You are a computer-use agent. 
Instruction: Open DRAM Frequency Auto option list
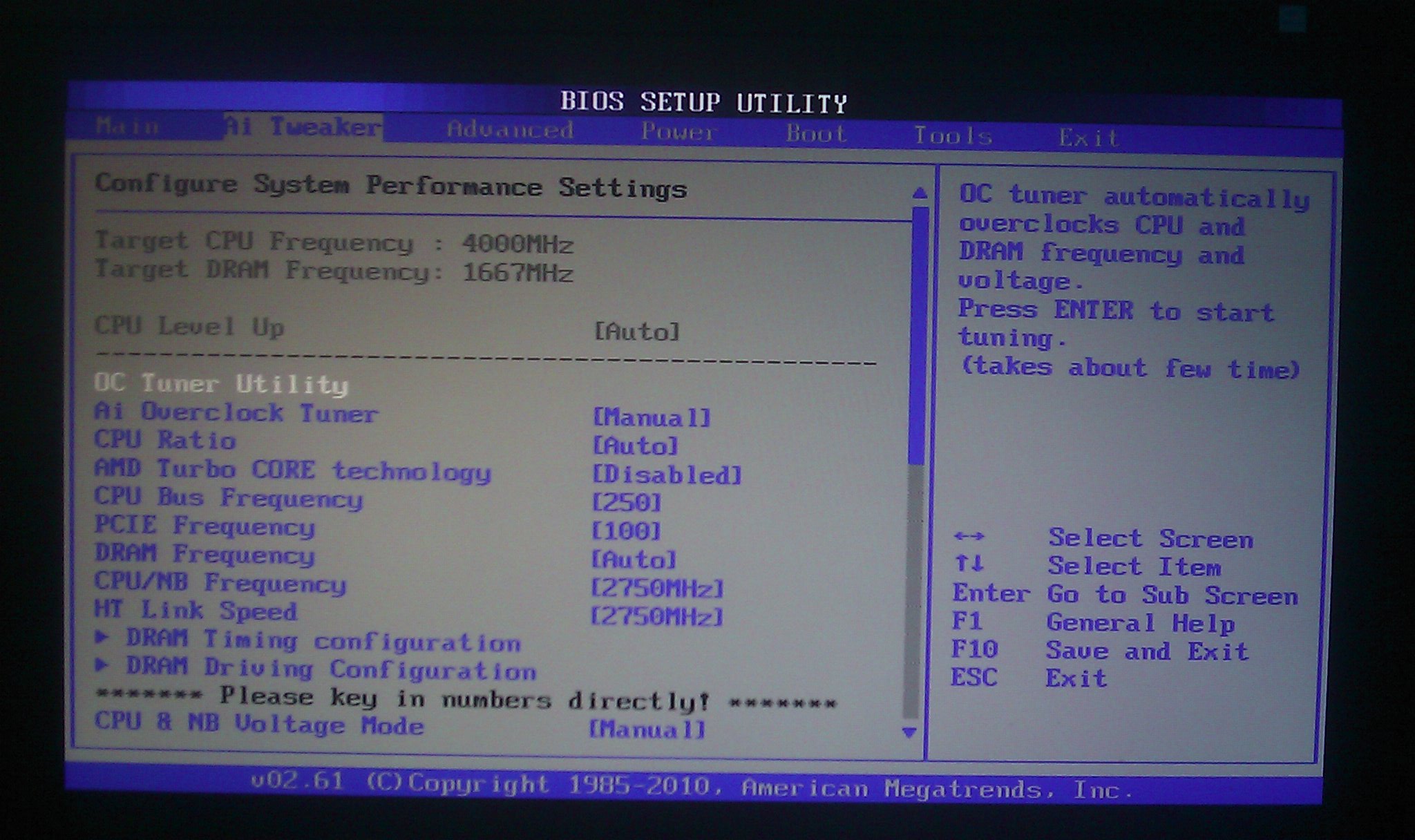[x=634, y=560]
